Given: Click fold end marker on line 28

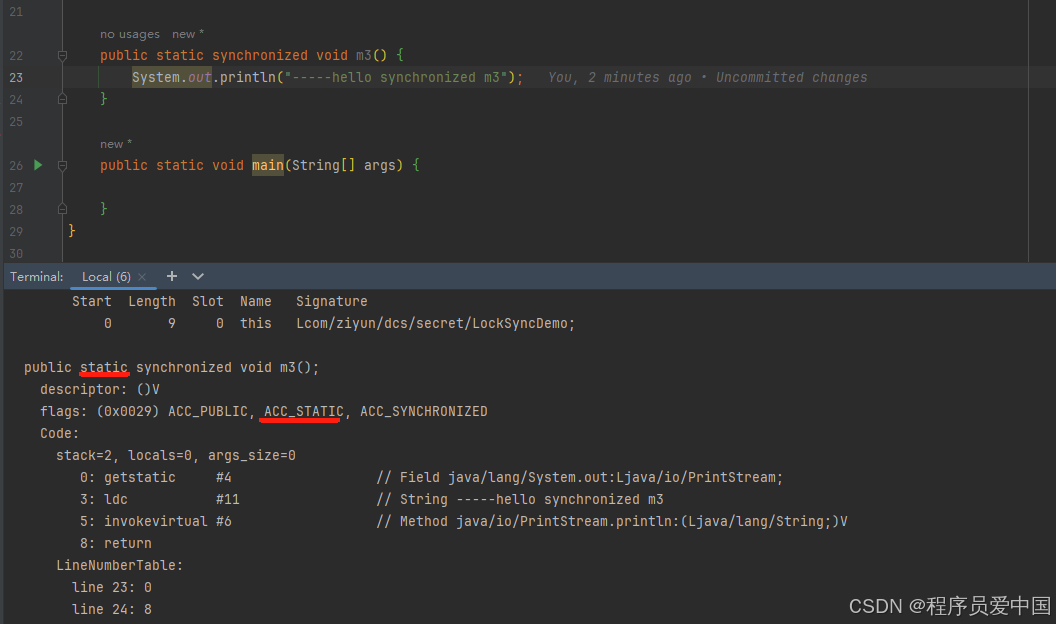Looking at the screenshot, I should [62, 209].
